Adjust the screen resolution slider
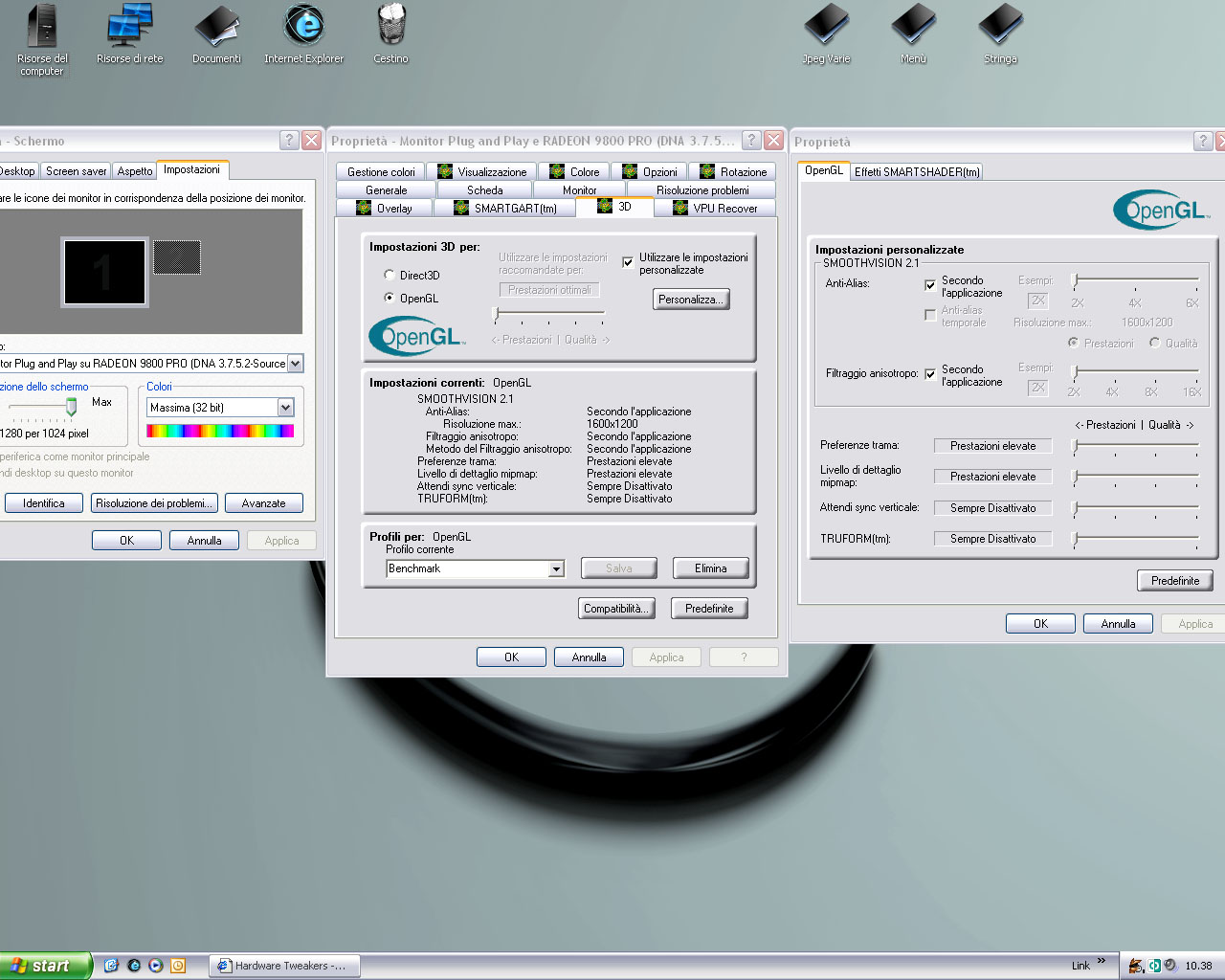 coord(71,408)
